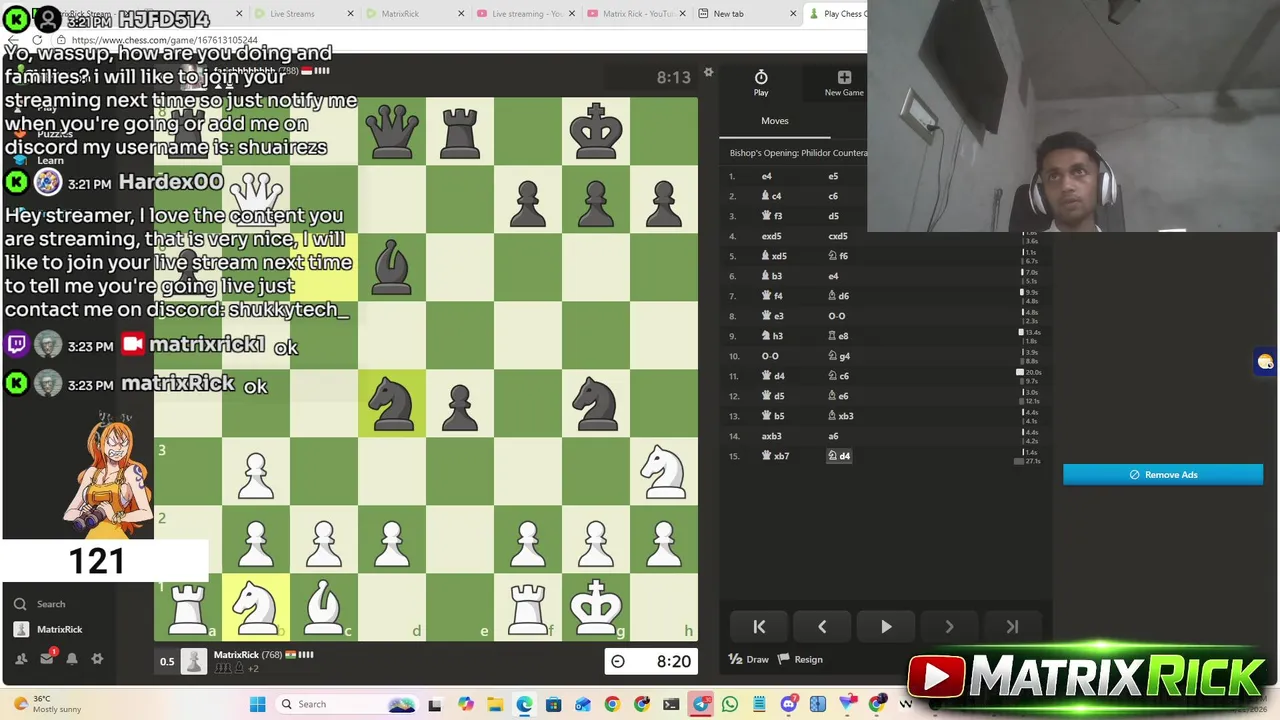Open the weather widget showing 36°C Mostly sunny

click(47, 704)
